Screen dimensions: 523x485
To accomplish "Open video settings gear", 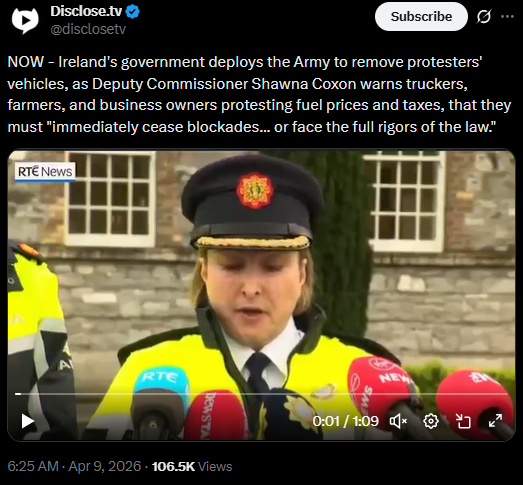I will tap(431, 421).
